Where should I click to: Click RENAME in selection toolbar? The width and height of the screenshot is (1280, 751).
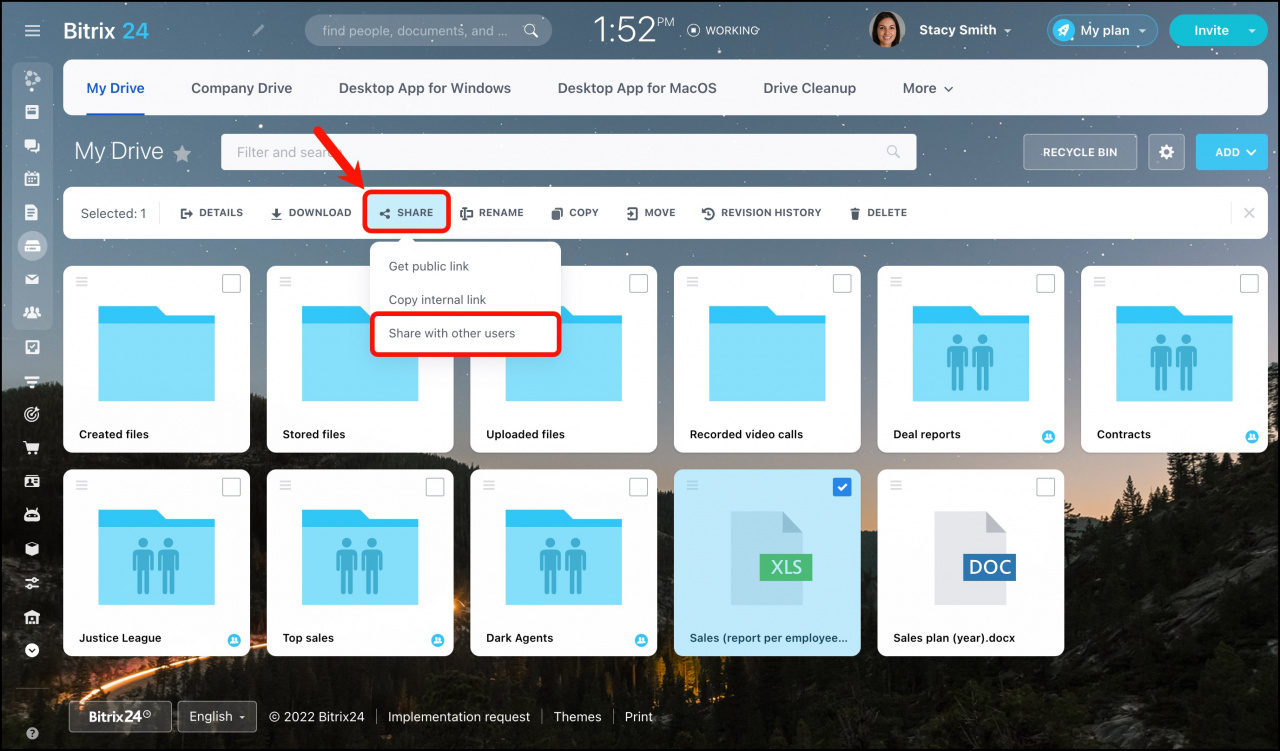point(492,213)
